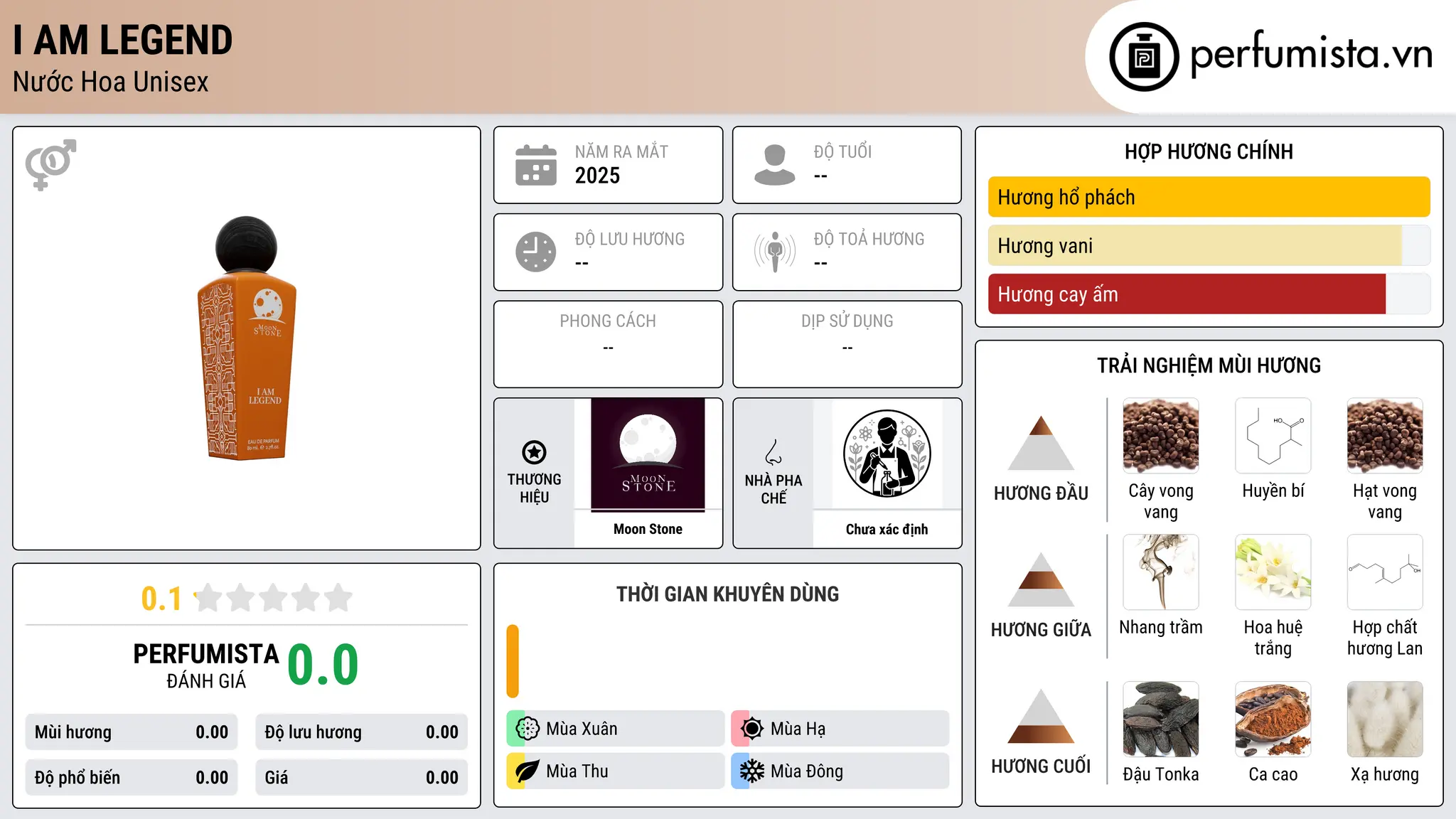Open the Moon Stone brand logo image
Viewport: 1456px width, 819px height.
[648, 455]
